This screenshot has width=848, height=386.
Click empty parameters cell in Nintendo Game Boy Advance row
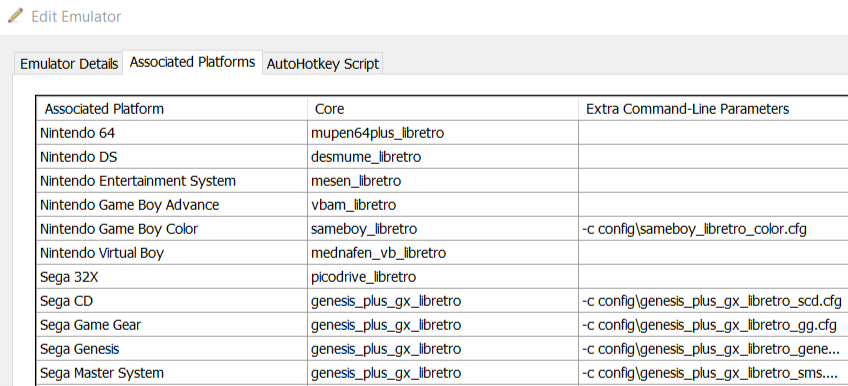[x=713, y=205]
